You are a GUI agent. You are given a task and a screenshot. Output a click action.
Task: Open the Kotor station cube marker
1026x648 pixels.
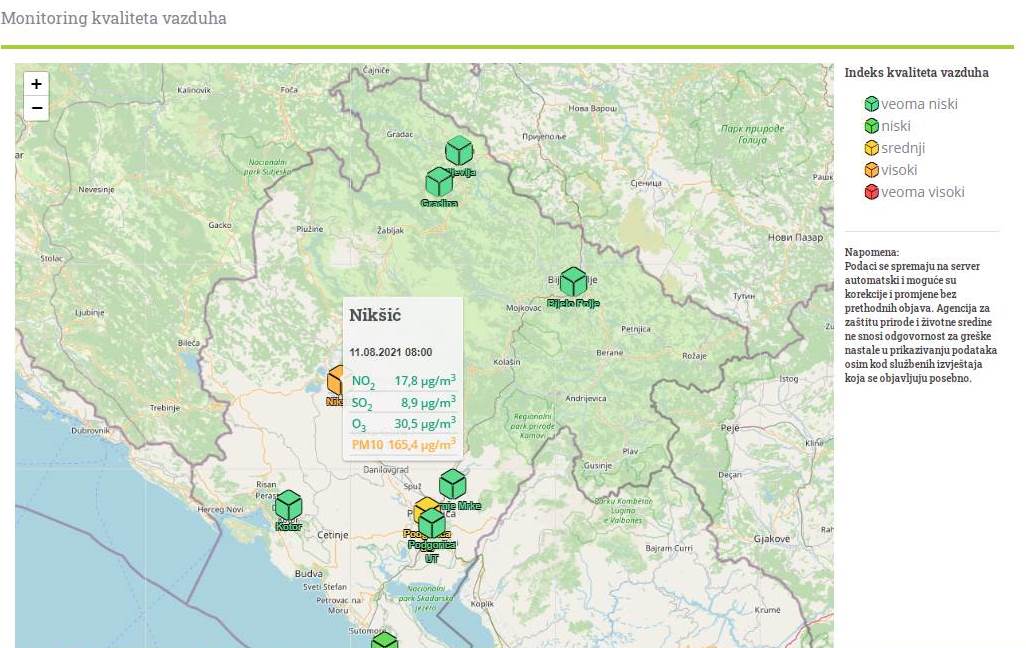click(288, 505)
